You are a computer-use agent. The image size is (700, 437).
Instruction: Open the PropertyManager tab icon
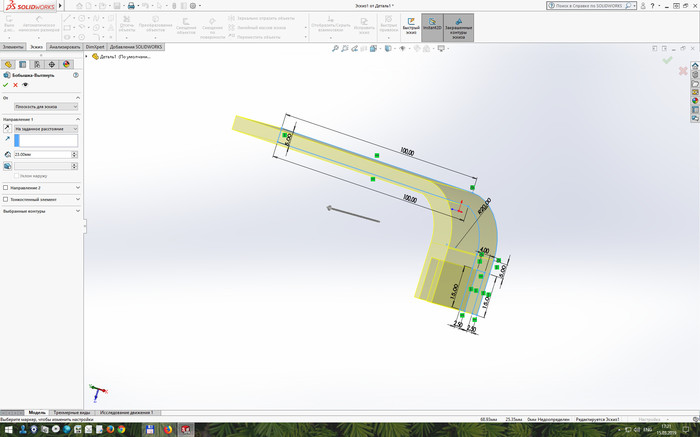tap(22, 64)
